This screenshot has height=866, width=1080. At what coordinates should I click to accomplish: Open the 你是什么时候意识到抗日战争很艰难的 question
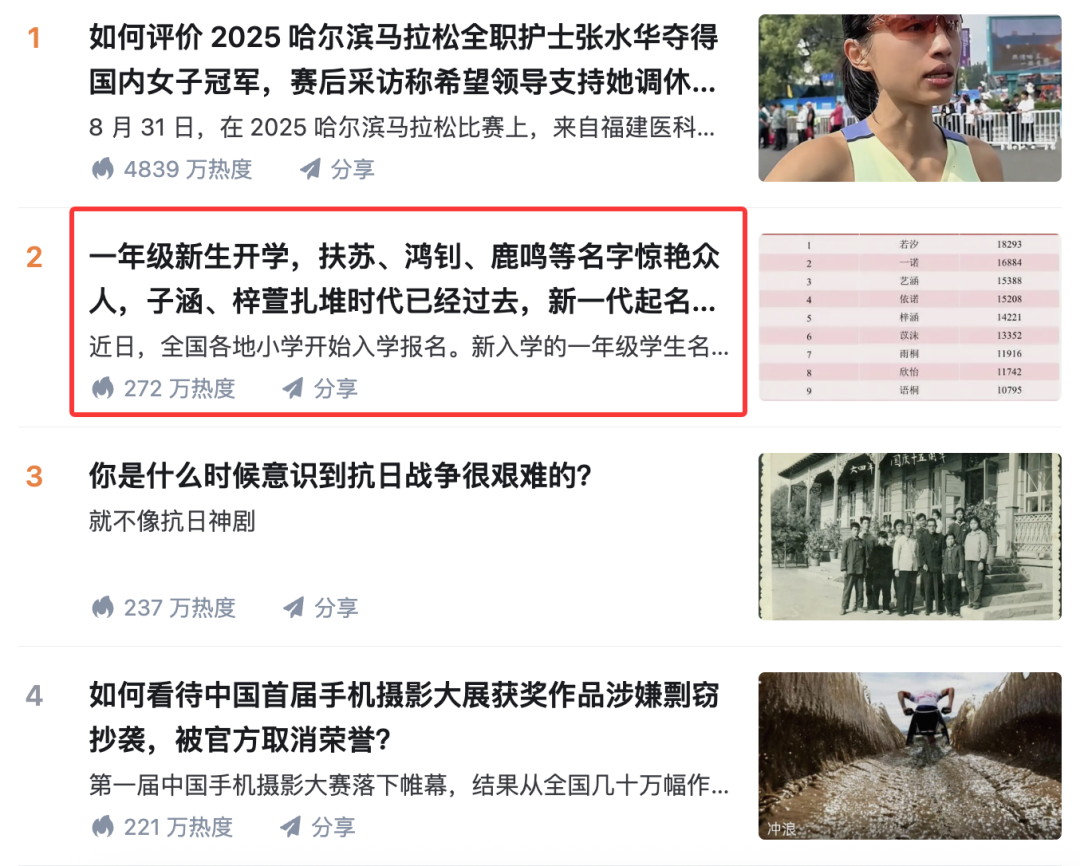tap(340, 476)
